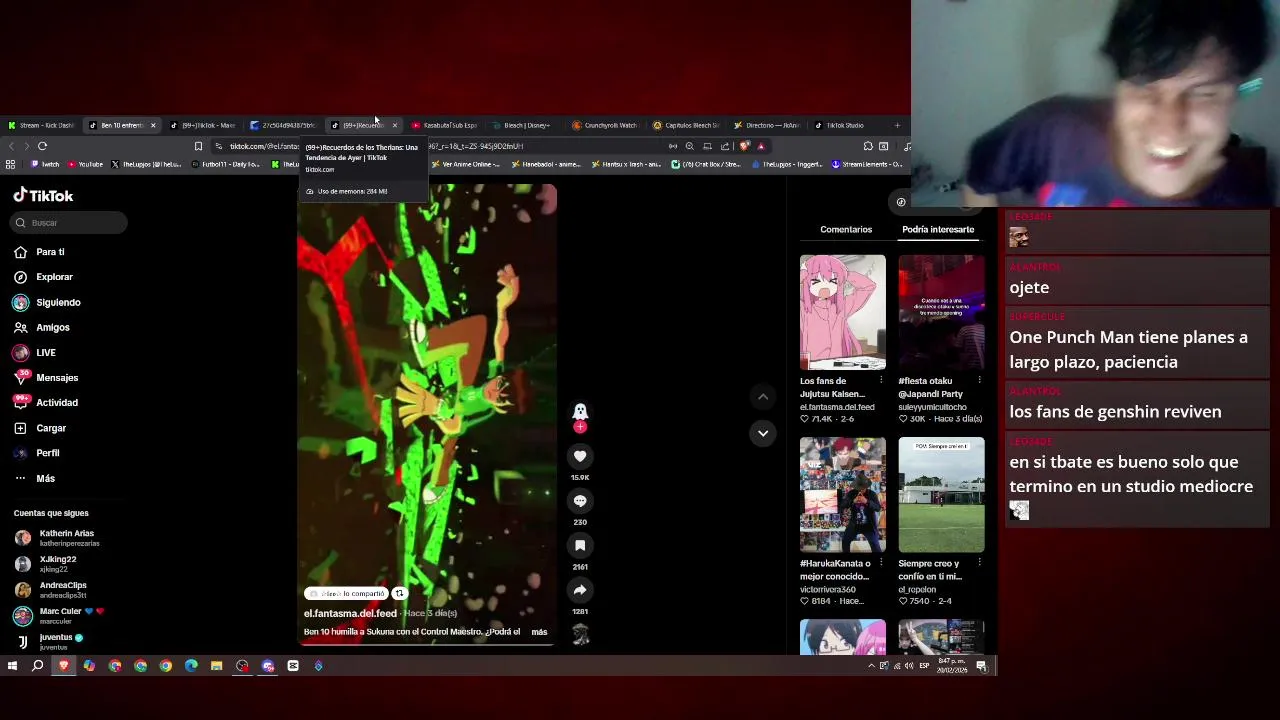This screenshot has height=720, width=1280.
Task: Go to previous video with up arrow
Action: pyautogui.click(x=763, y=397)
